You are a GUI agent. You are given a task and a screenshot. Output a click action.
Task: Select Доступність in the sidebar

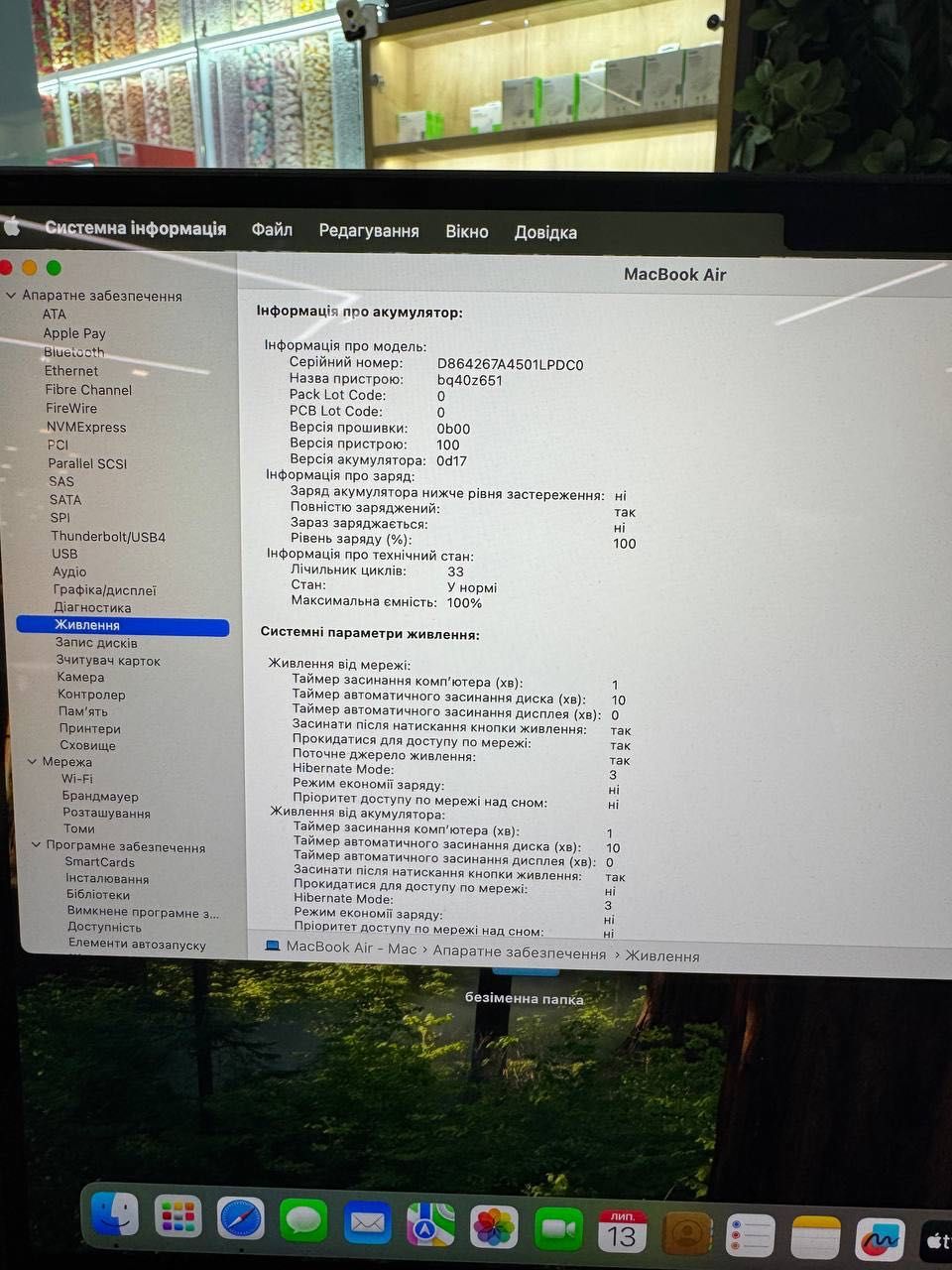click(x=104, y=928)
